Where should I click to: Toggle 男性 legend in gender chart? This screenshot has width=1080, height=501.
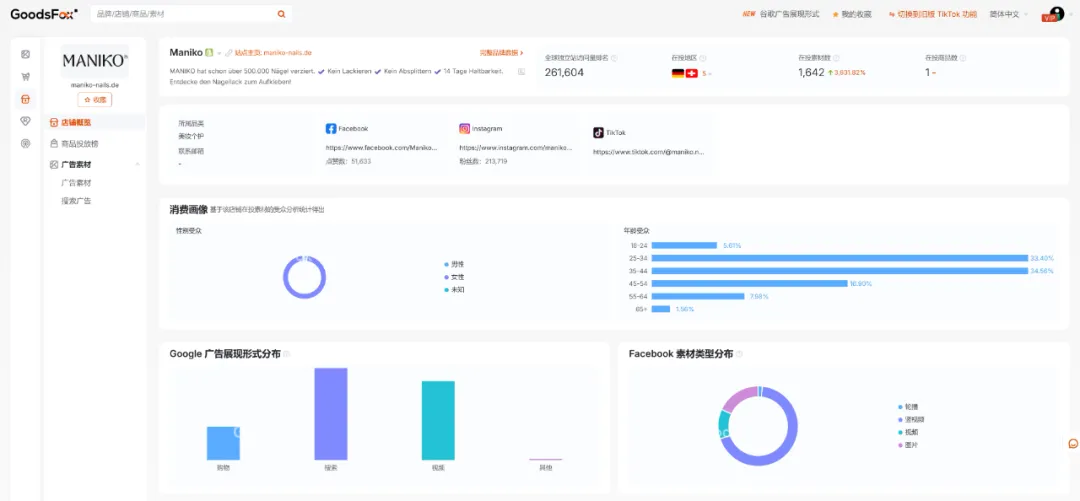tap(454, 264)
